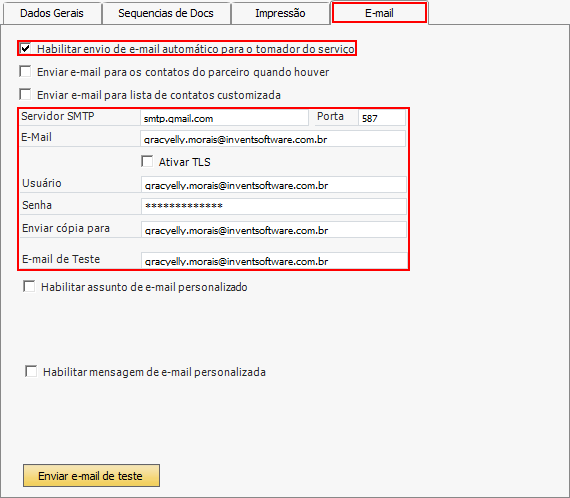
Task: Click into the Senha password field
Action: coord(274,206)
